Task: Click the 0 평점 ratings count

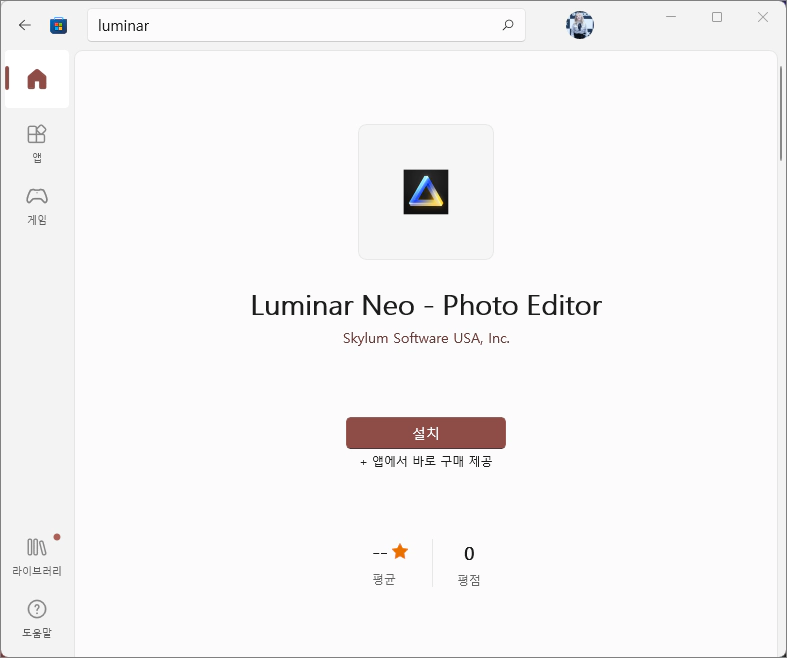Action: point(469,565)
